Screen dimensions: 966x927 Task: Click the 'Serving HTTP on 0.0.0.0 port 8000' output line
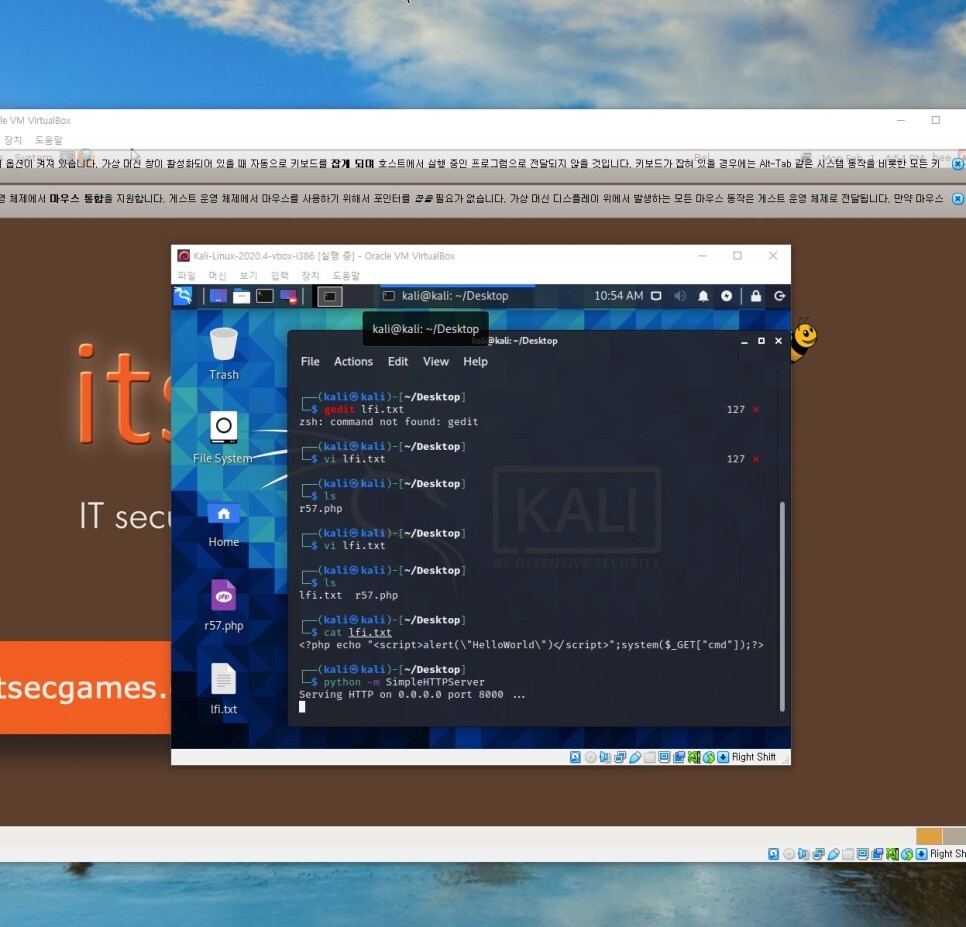pyautogui.click(x=412, y=694)
